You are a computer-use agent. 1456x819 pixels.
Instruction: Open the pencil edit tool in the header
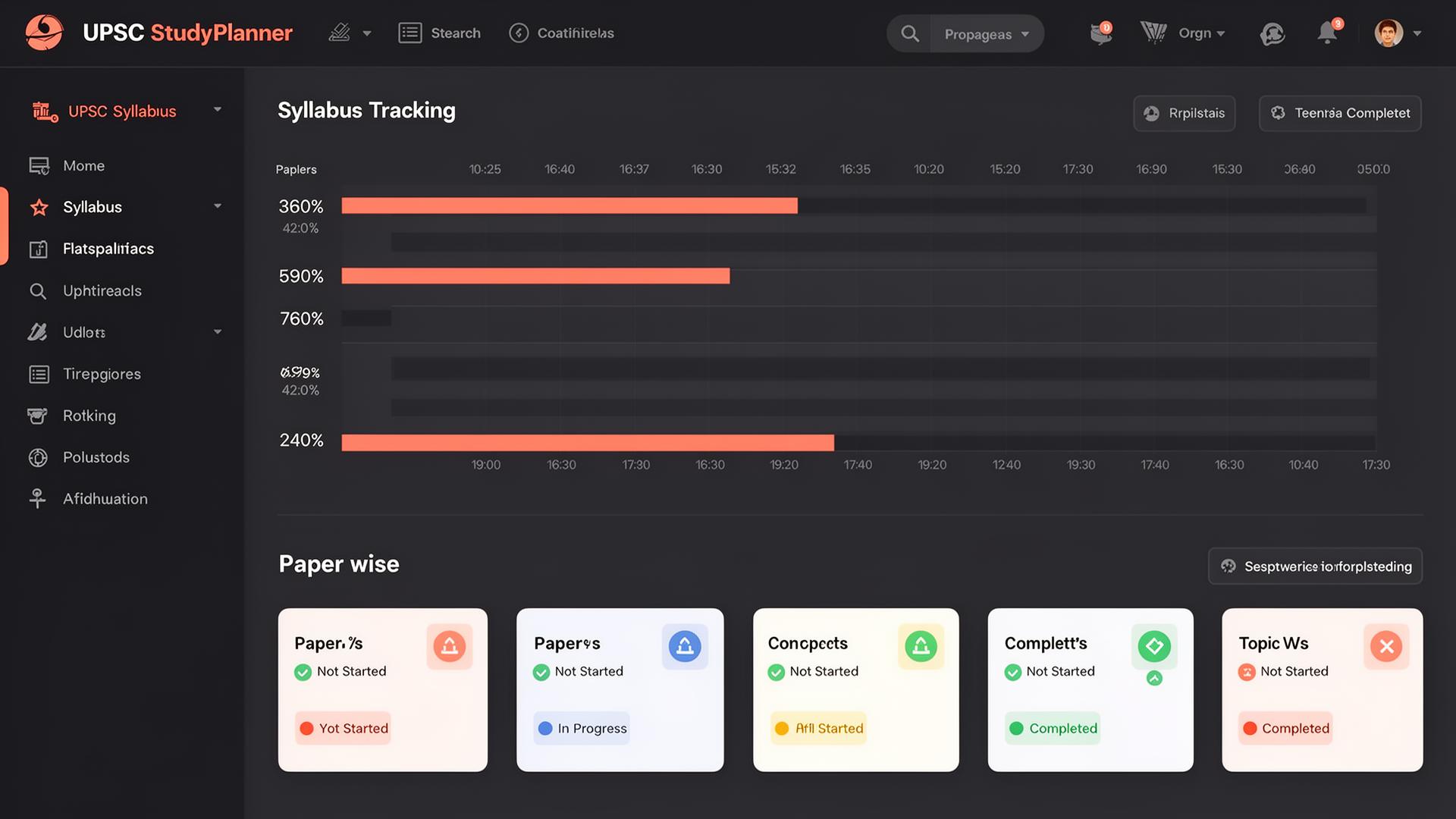(x=339, y=33)
